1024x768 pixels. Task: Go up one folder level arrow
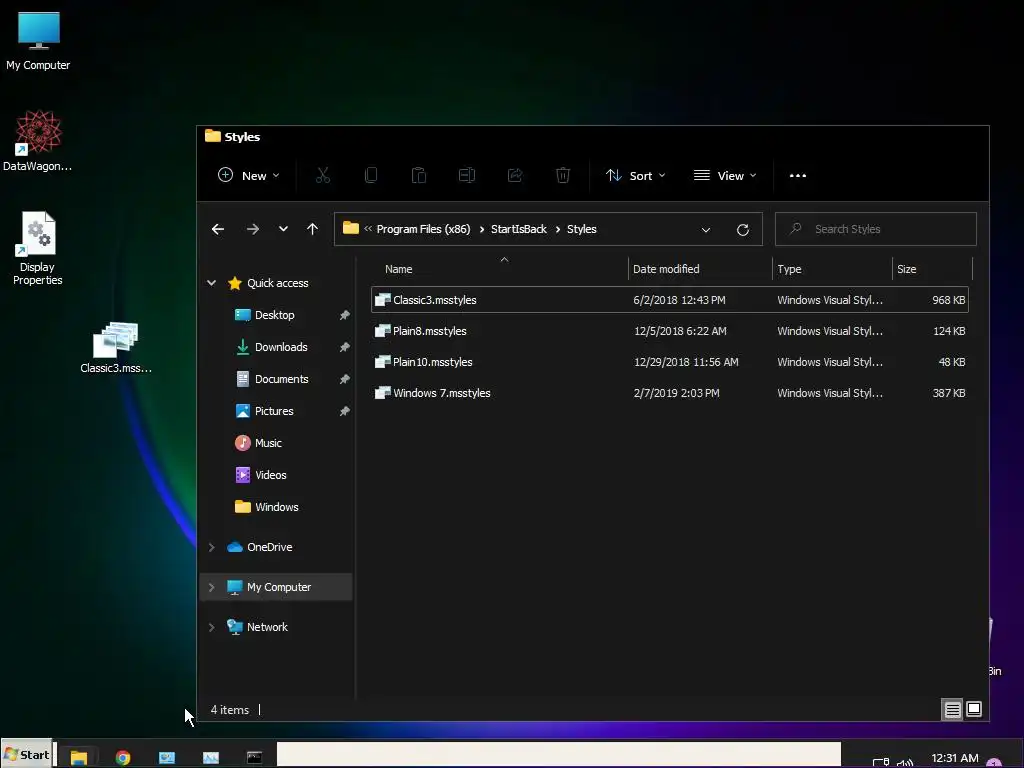point(312,229)
